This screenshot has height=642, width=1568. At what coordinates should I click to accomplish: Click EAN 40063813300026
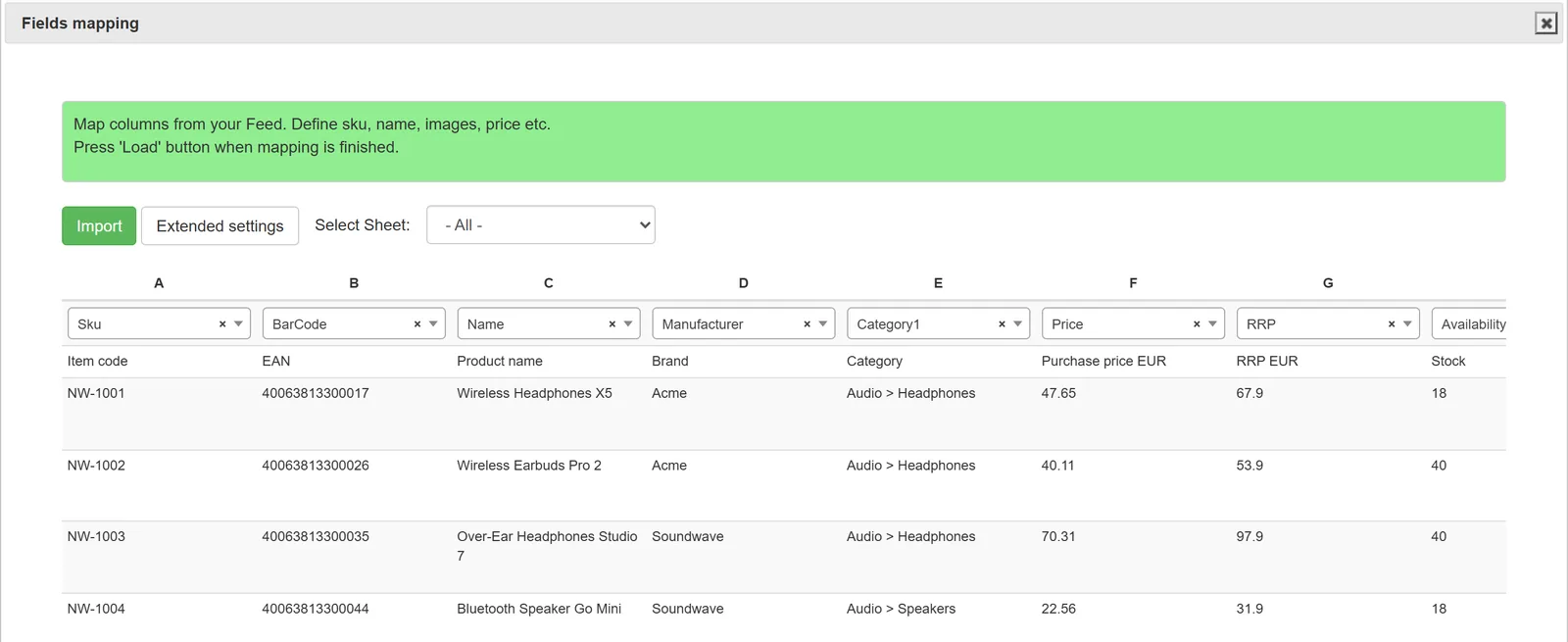coord(316,466)
